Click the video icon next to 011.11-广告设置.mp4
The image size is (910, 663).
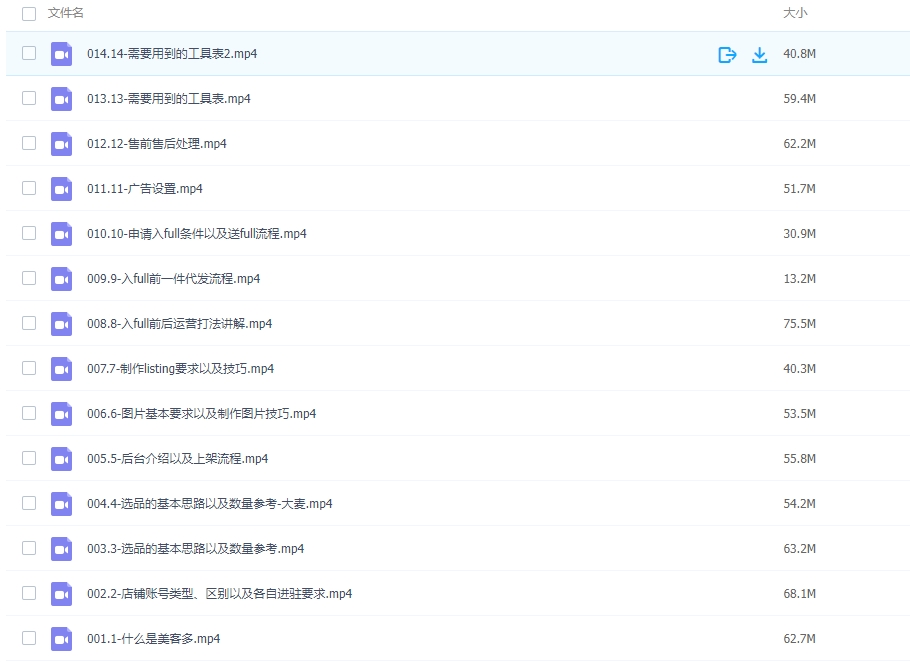(61, 188)
